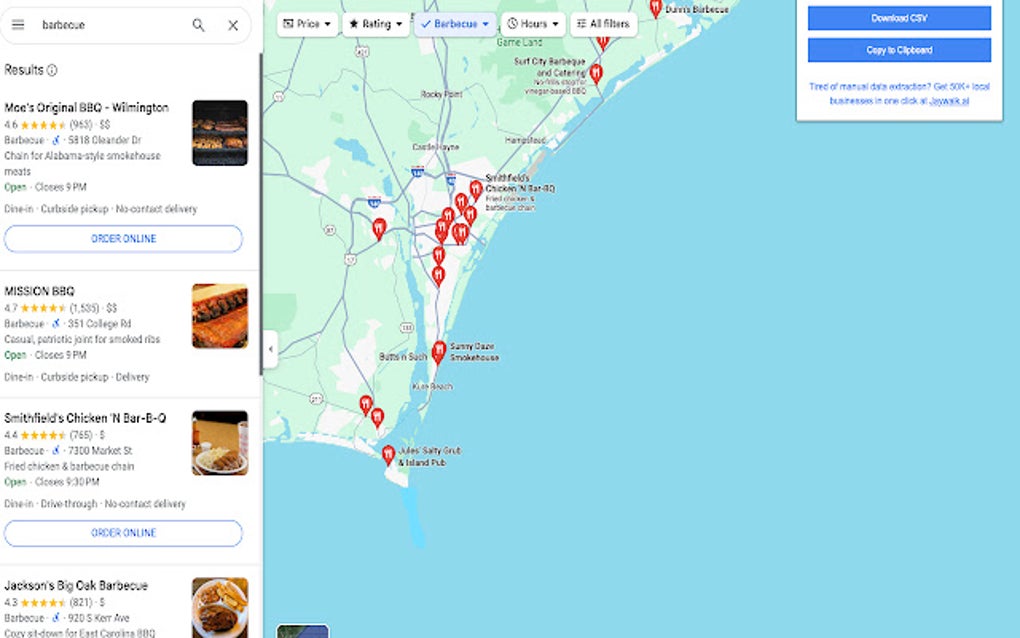Open the Results info icon
This screenshot has height=638, width=1020.
pyautogui.click(x=52, y=70)
